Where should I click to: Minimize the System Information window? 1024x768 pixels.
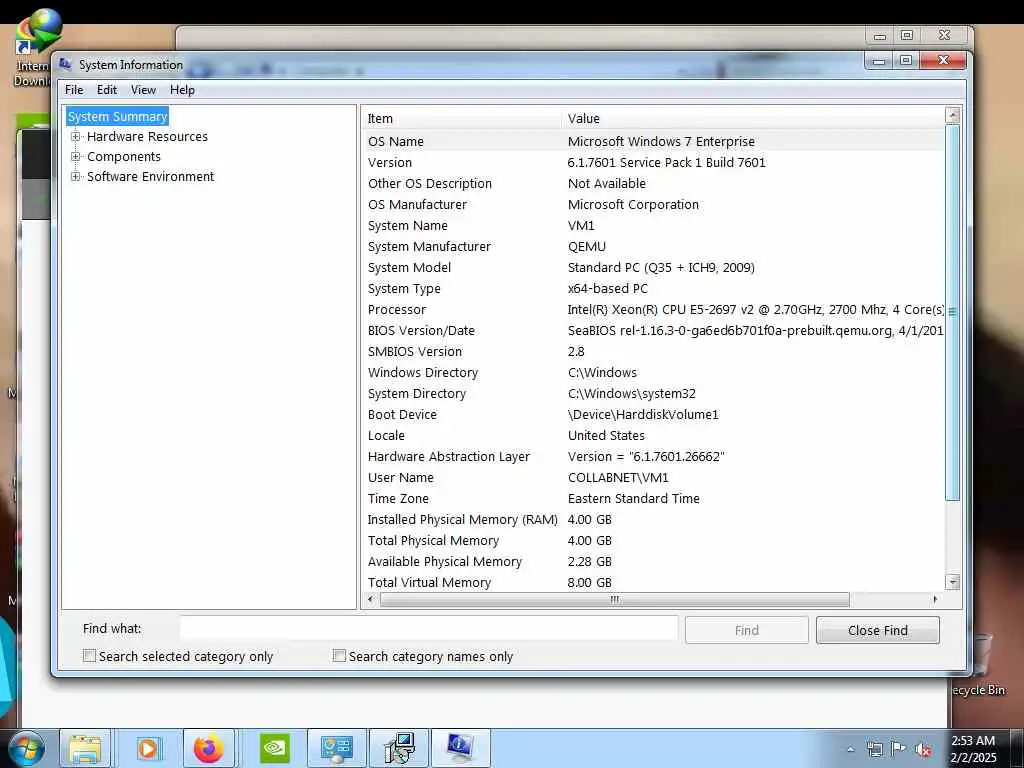(x=879, y=60)
